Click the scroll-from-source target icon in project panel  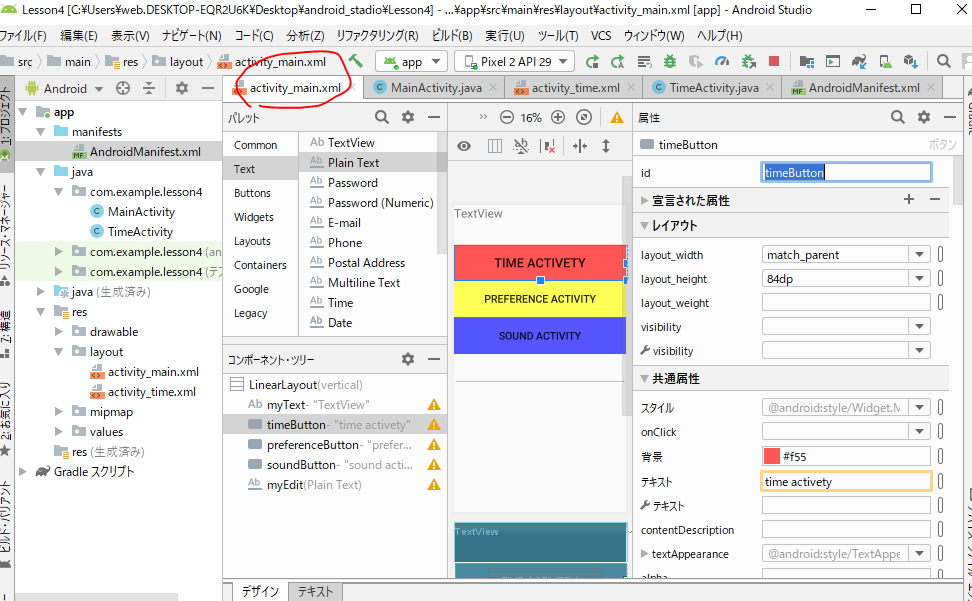tap(123, 89)
